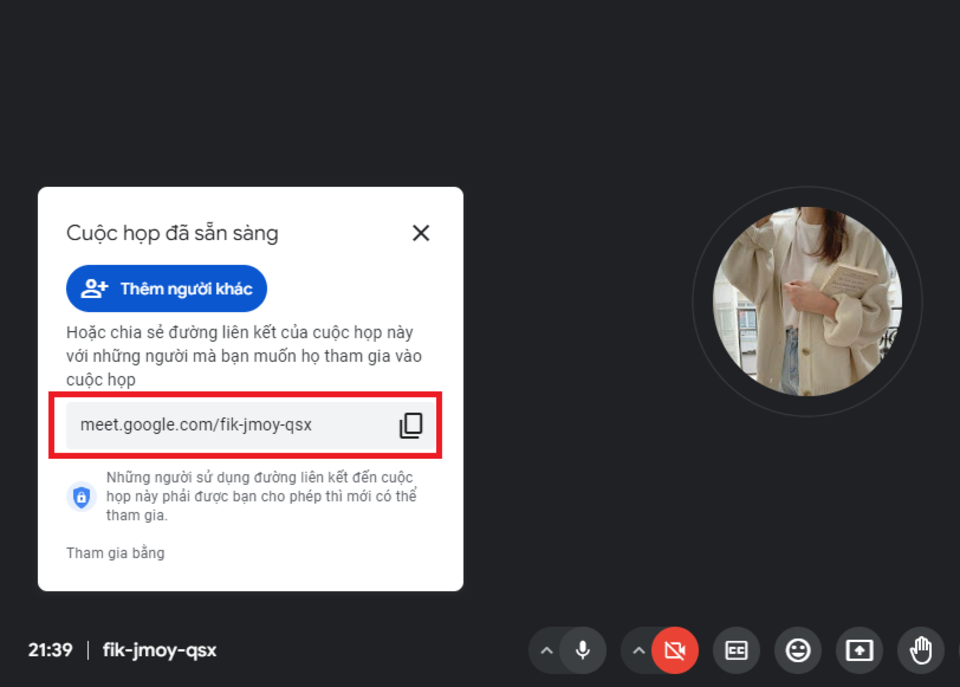Image resolution: width=960 pixels, height=687 pixels.
Task: Click the 21:39 clock in the bottom bar
Action: tap(50, 650)
